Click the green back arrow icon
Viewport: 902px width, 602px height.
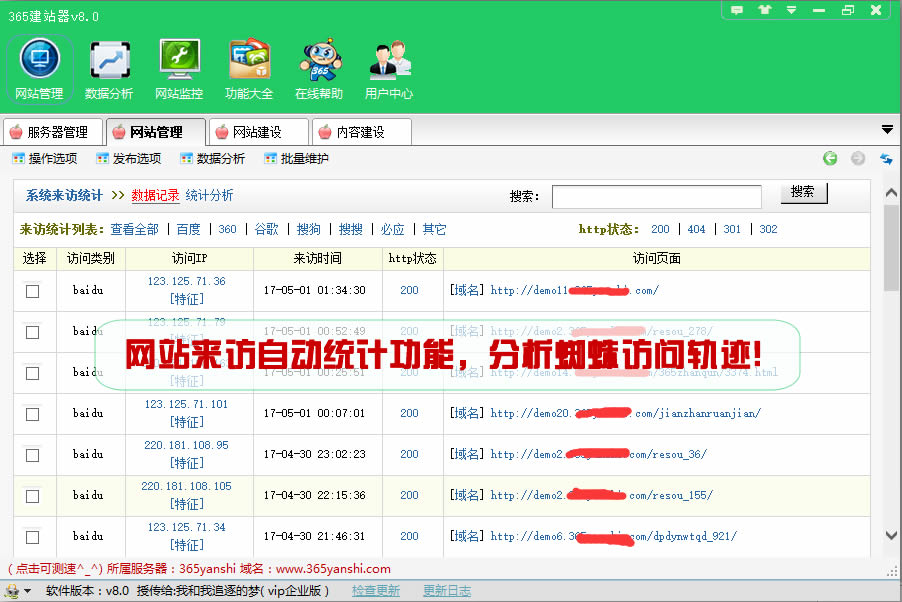[830, 158]
